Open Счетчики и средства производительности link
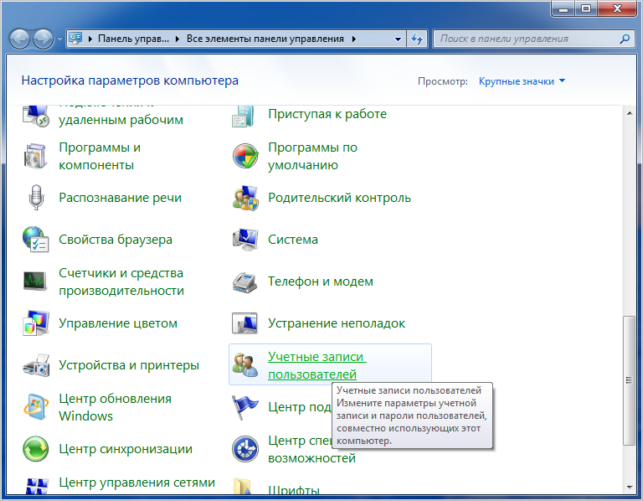 121,282
